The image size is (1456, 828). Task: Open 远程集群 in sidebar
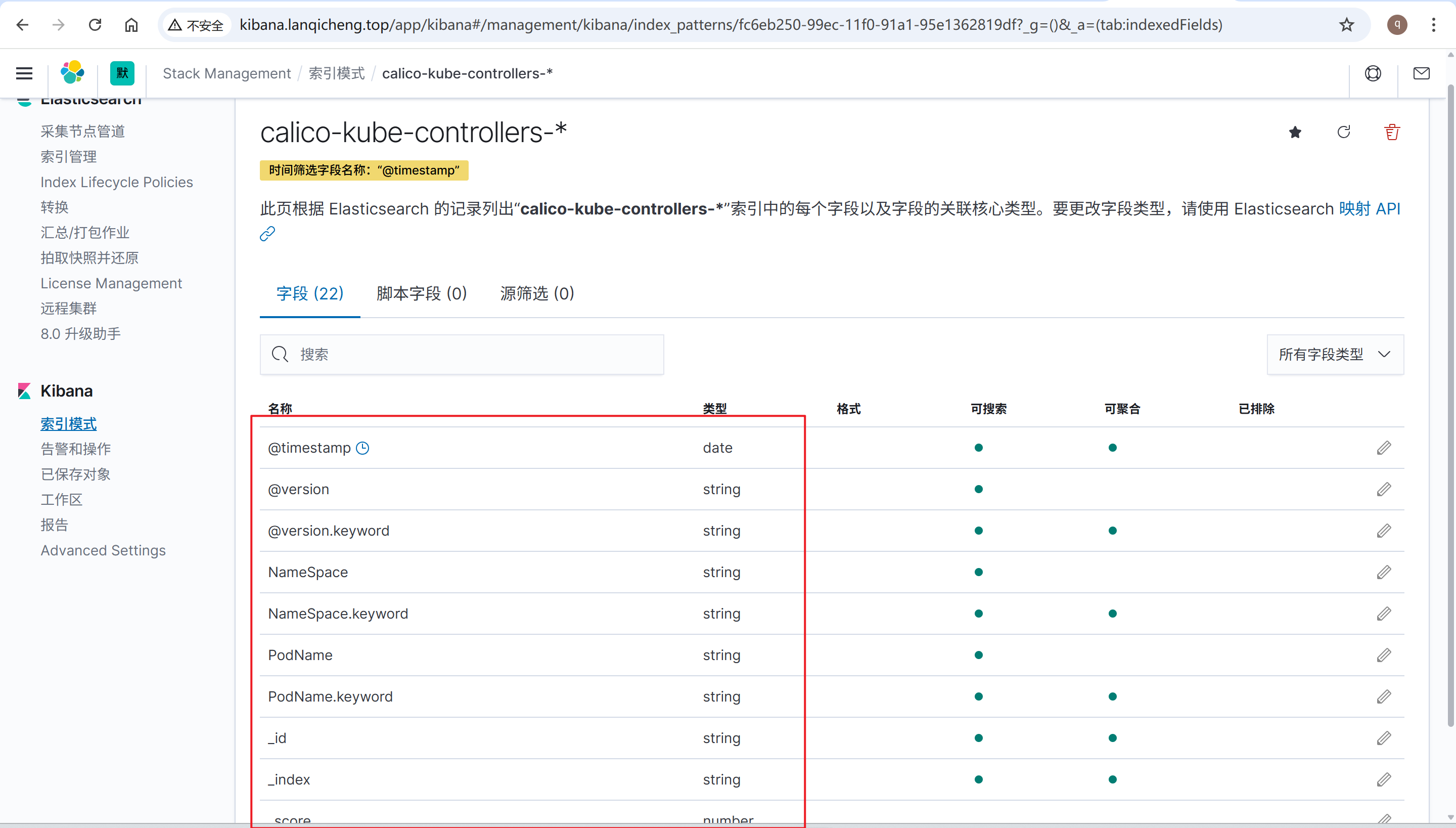[68, 309]
